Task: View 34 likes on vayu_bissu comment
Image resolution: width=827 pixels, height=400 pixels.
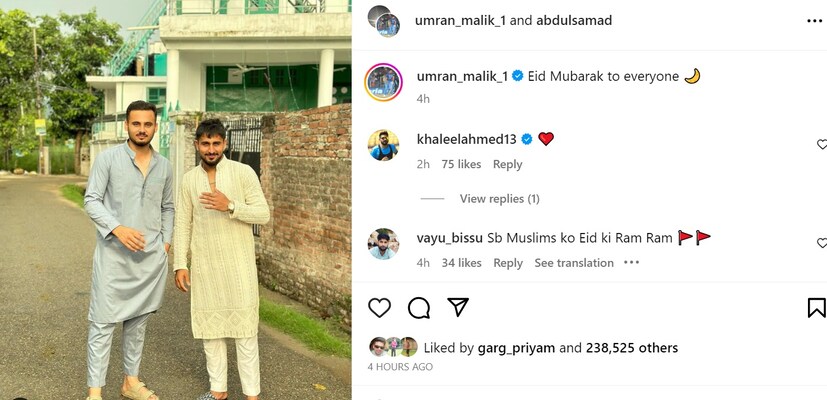Action: (461, 263)
